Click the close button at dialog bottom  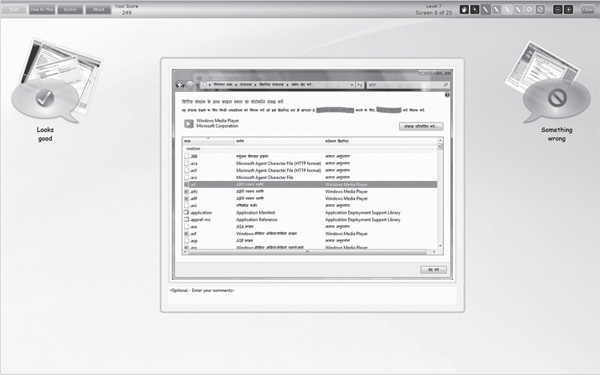[x=433, y=270]
